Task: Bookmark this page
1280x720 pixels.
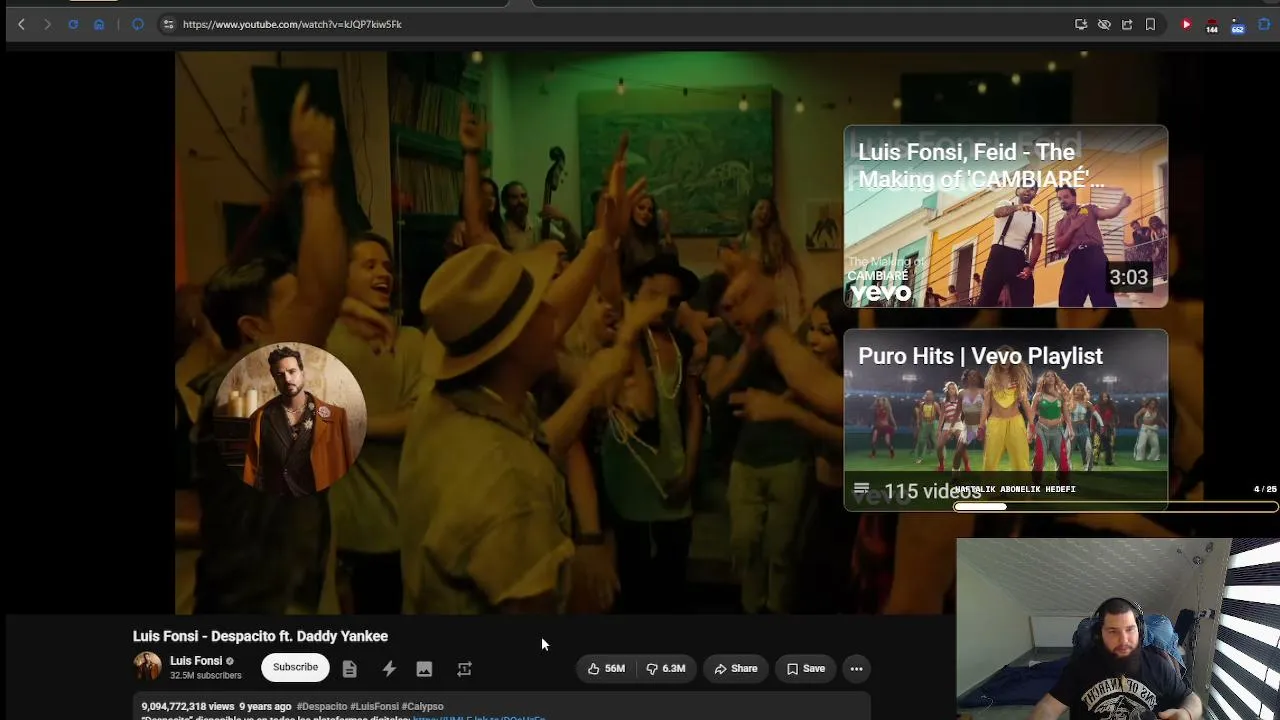Action: click(1150, 24)
